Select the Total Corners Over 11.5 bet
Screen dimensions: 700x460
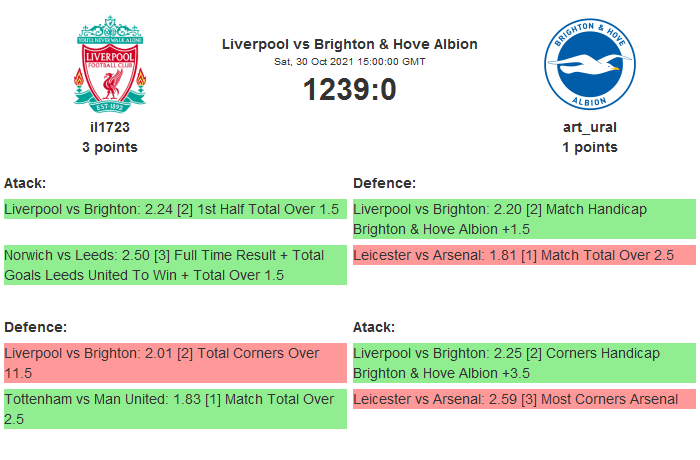tap(175, 363)
